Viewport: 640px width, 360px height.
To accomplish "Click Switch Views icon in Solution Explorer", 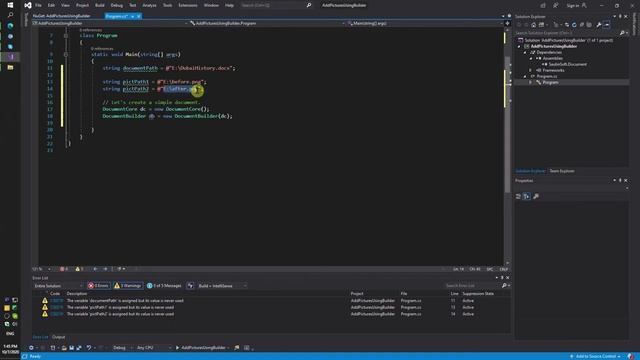I will click(x=542, y=25).
